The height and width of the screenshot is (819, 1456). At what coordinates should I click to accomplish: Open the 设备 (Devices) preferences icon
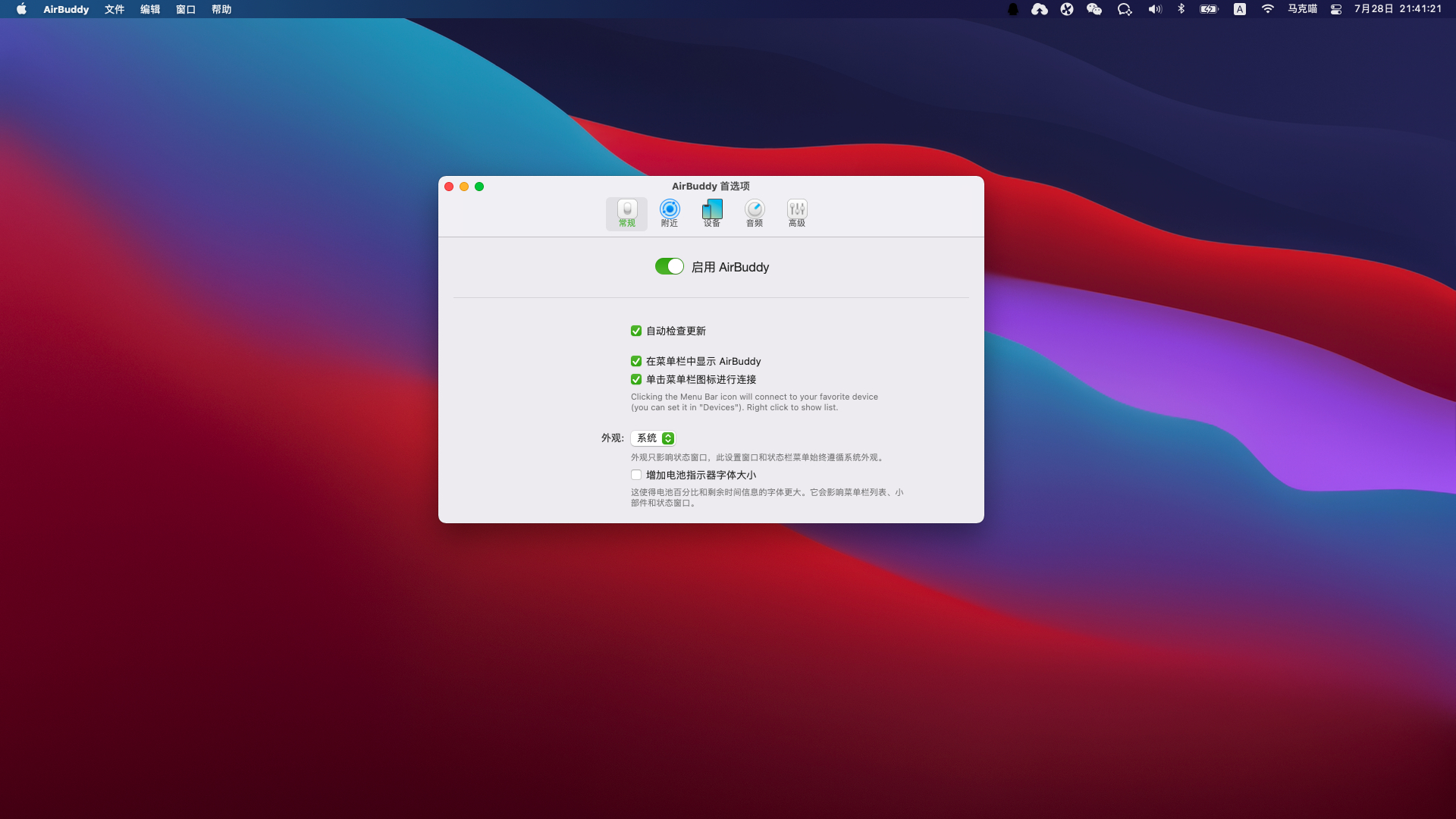(711, 212)
